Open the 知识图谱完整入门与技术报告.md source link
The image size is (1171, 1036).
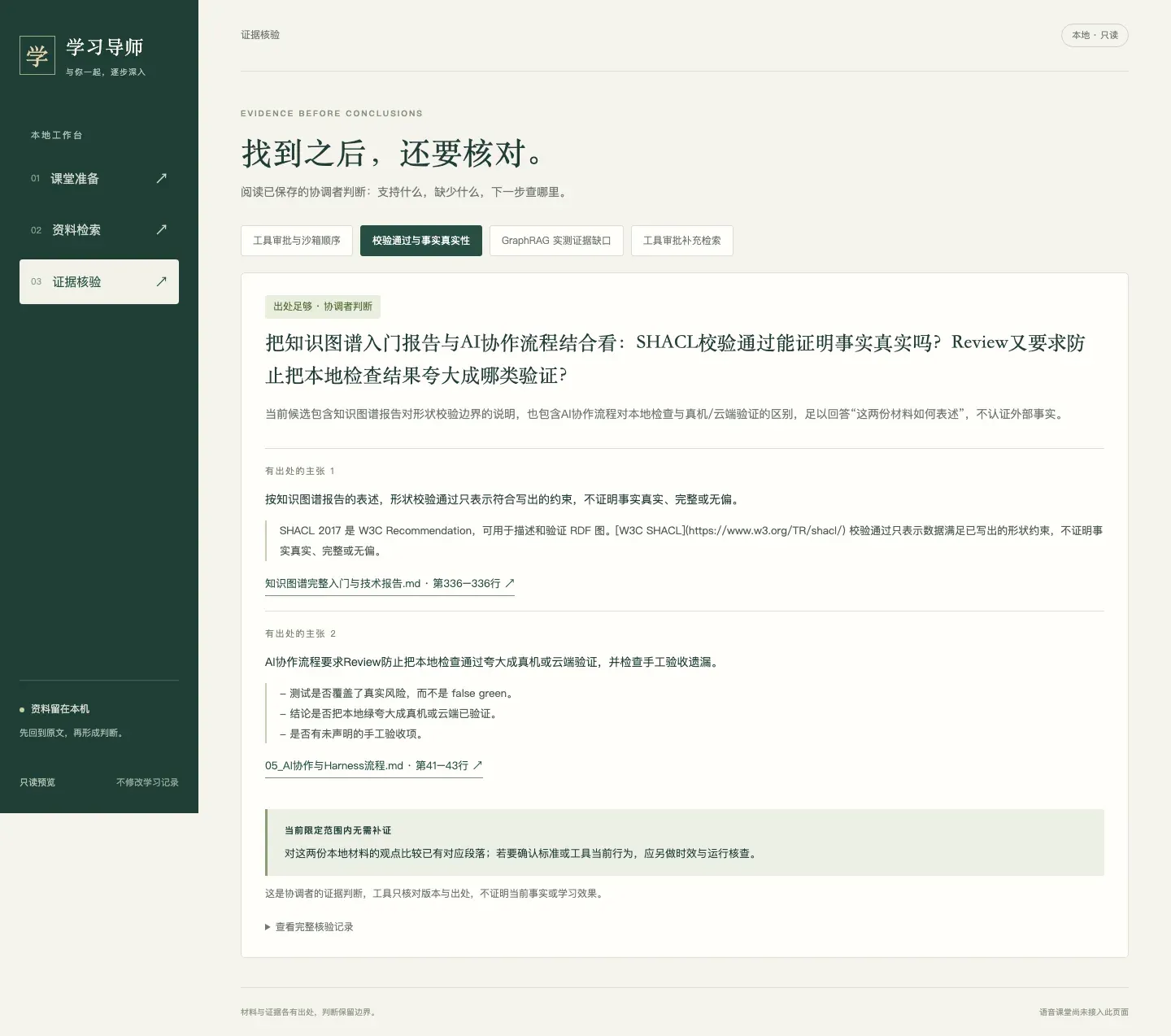390,584
